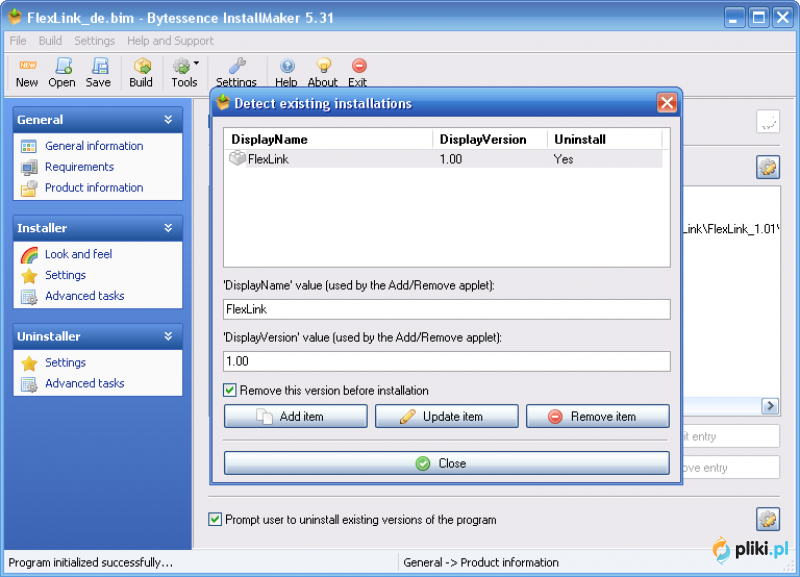800x577 pixels.
Task: Open Requirements link in sidebar
Action: [x=80, y=167]
